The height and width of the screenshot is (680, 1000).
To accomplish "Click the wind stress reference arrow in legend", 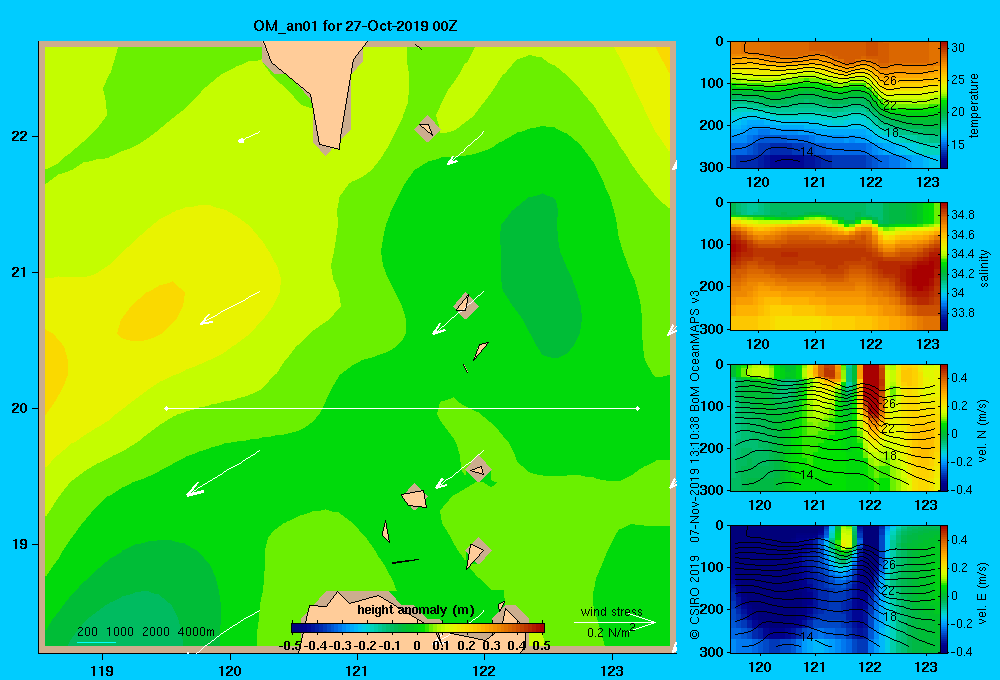I will click(x=614, y=622).
